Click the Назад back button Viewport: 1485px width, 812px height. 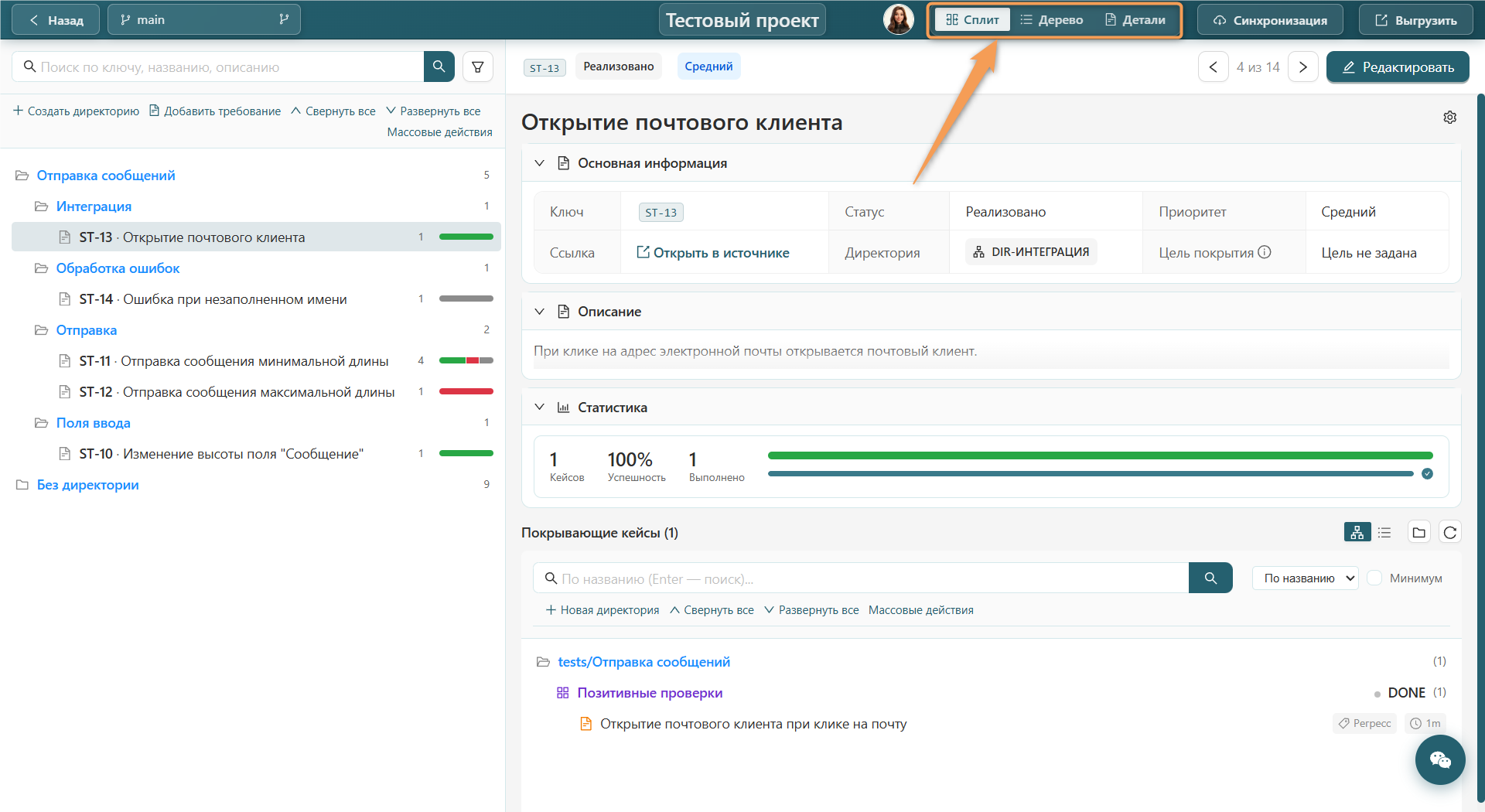coord(56,19)
